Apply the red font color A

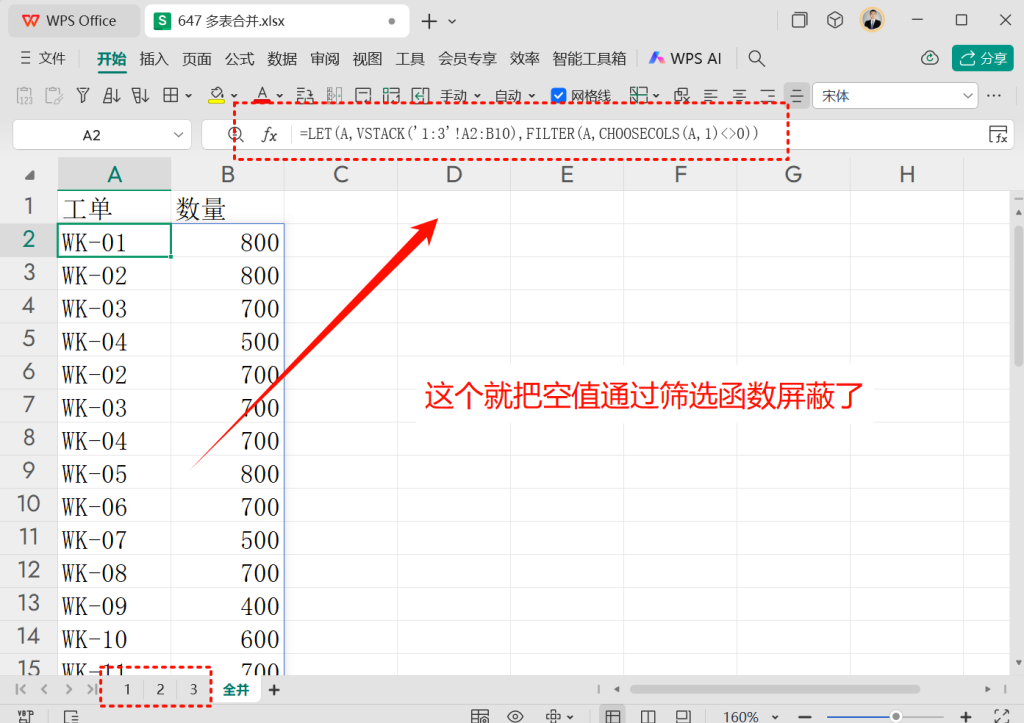[262, 96]
